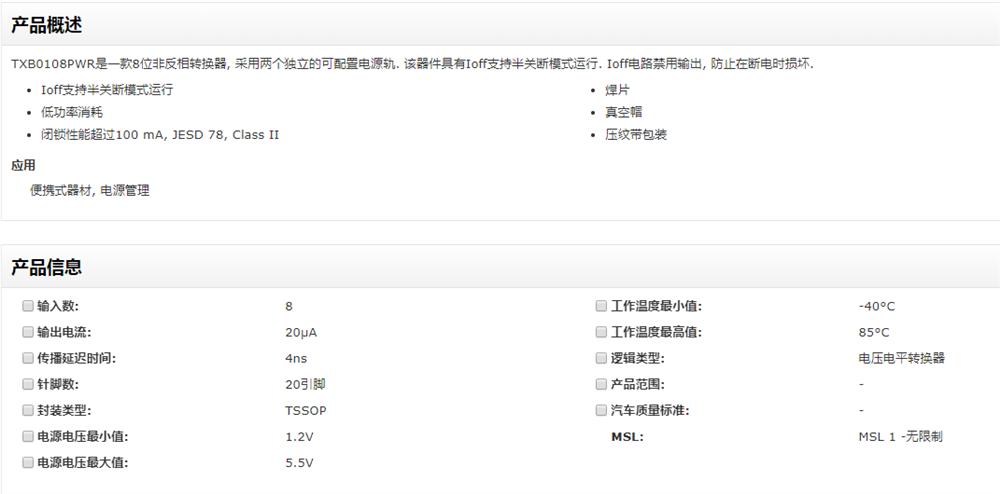Click the value TSSOP
Screen dimensions: 1000x494
click(305, 411)
